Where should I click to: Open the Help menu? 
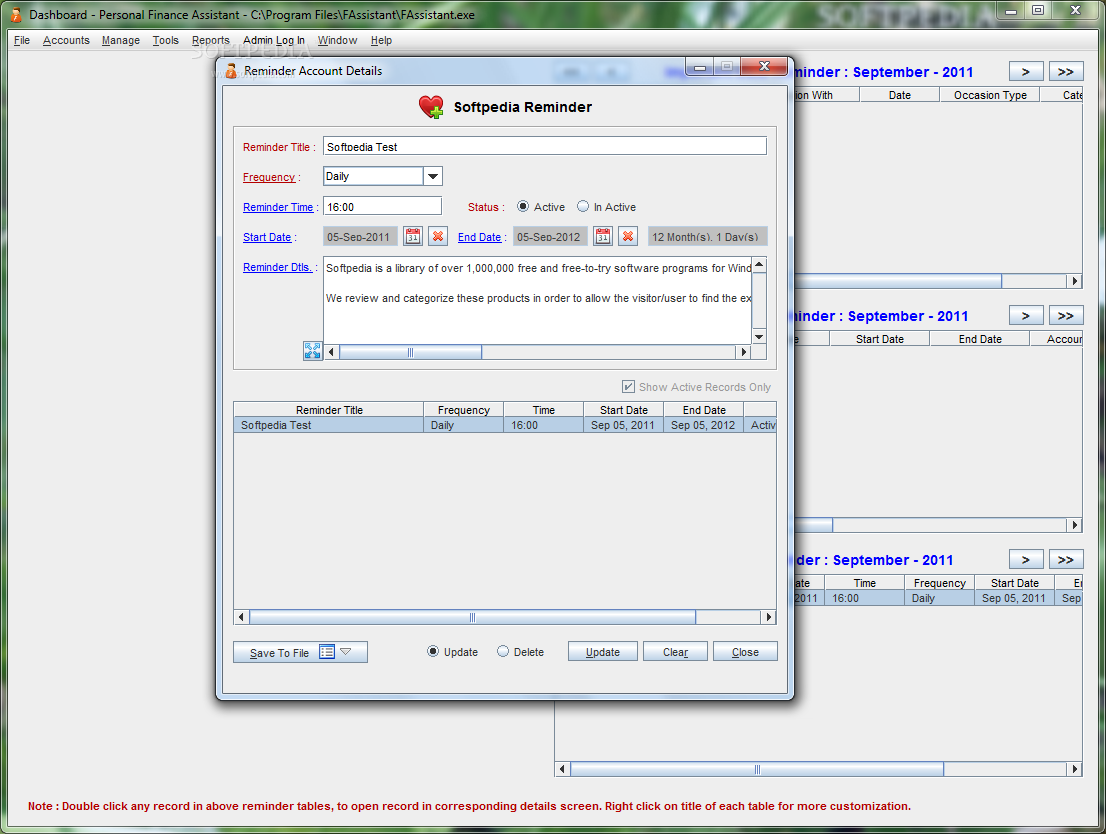pos(382,40)
